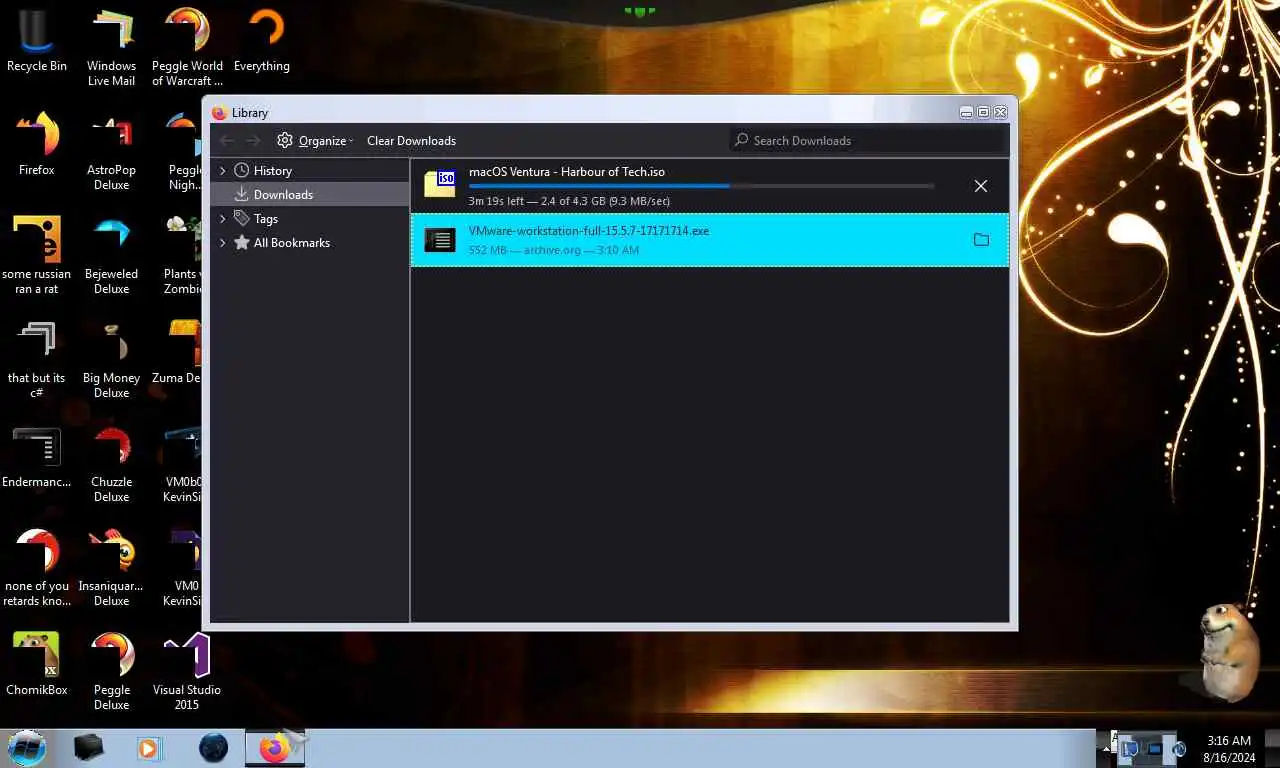Screen dimensions: 1280x768
Task: Click Clear Downloads
Action: (411, 141)
